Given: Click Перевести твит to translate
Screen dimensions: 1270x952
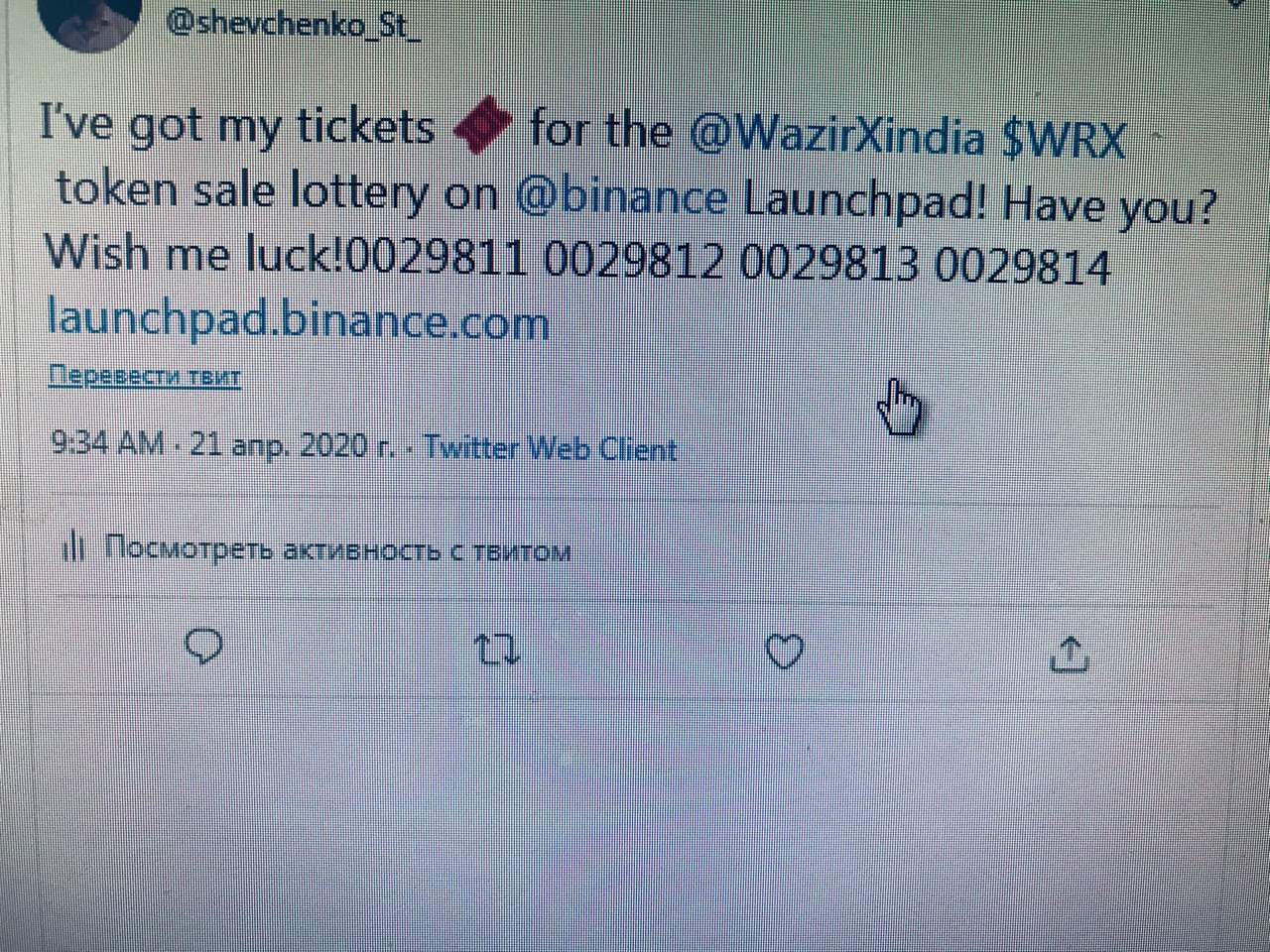Looking at the screenshot, I should point(145,376).
